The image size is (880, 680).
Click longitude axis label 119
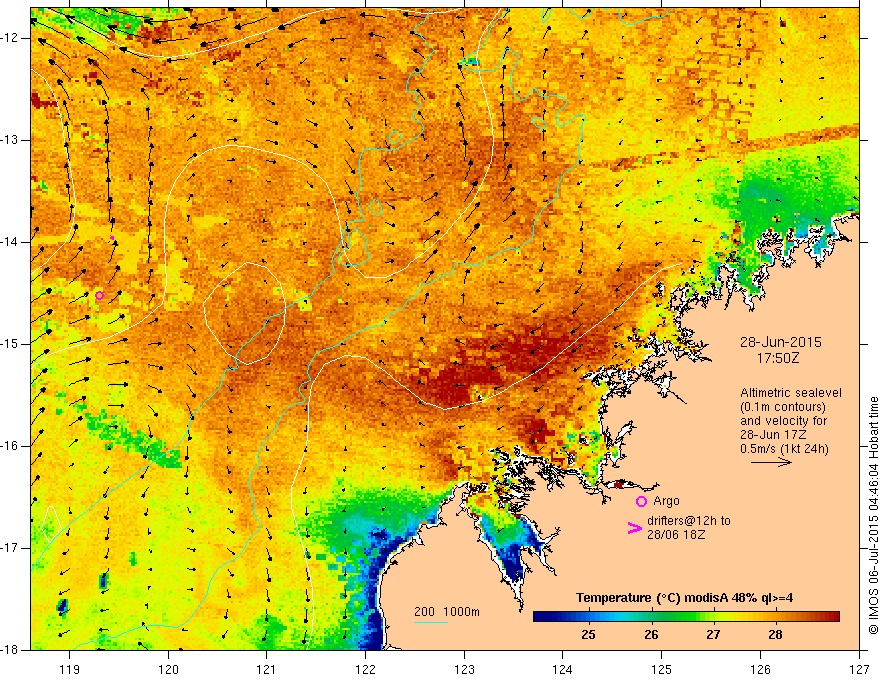pyautogui.click(x=70, y=669)
